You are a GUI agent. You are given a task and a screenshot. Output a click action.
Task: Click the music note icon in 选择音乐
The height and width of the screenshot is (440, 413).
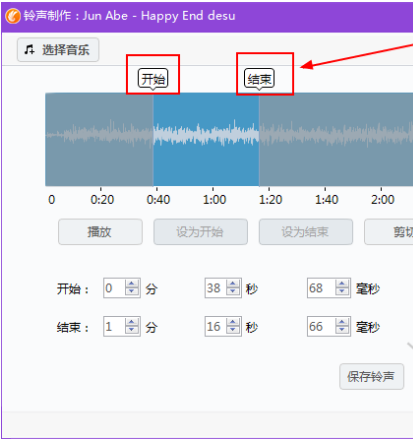point(29,50)
